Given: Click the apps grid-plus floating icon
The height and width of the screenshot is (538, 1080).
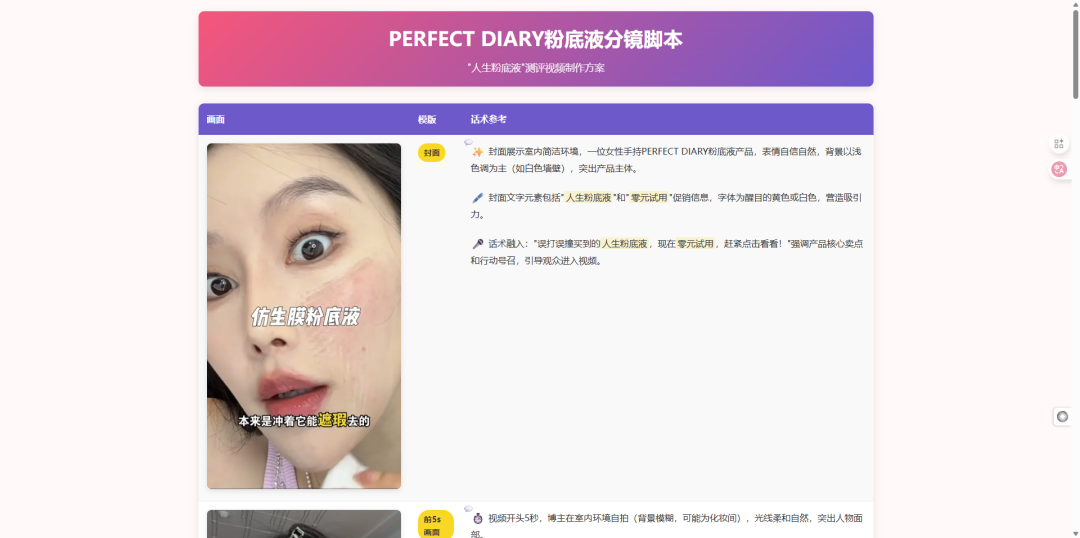Looking at the screenshot, I should (1059, 144).
